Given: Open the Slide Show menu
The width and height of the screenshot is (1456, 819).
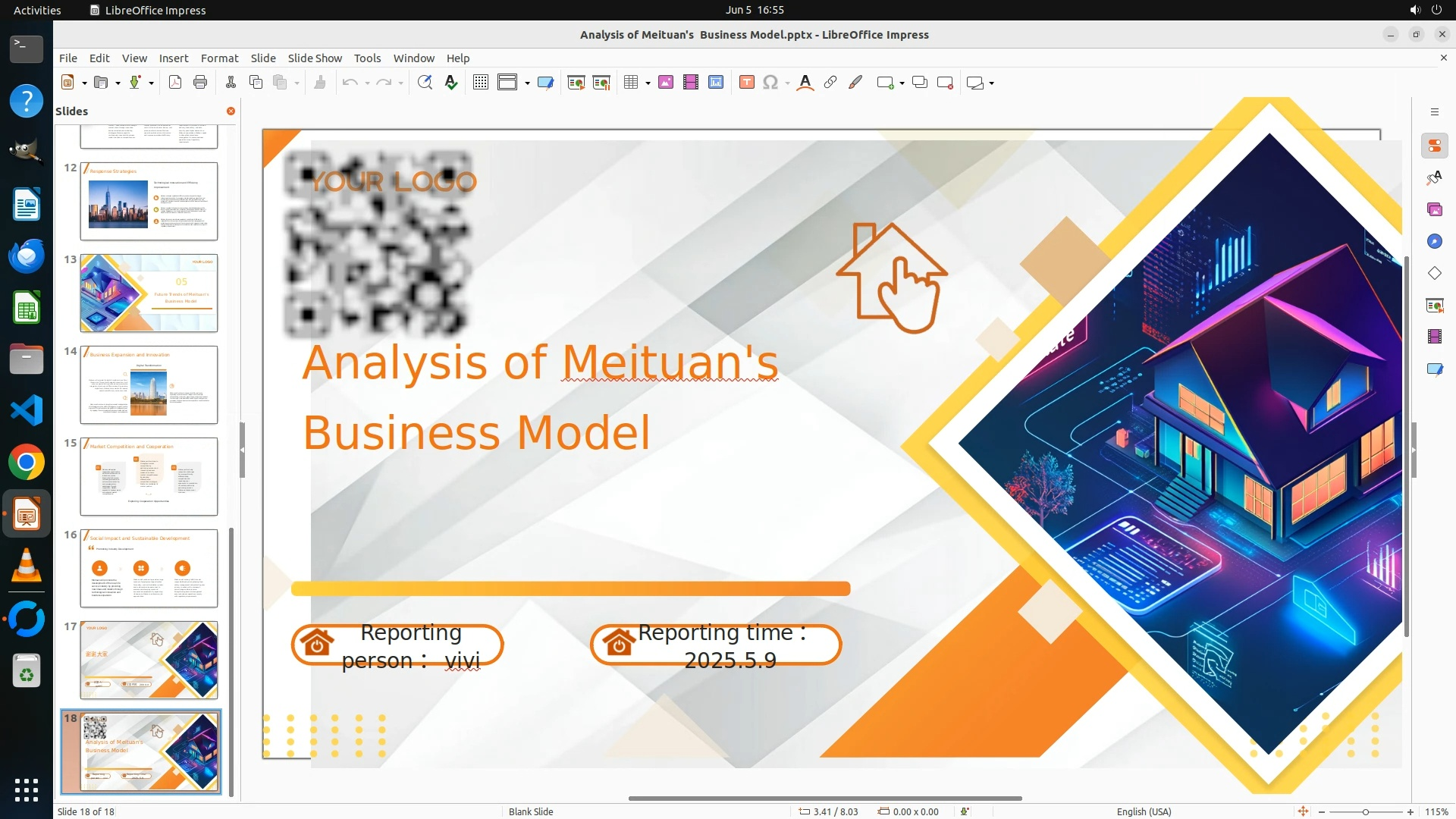Looking at the screenshot, I should pyautogui.click(x=315, y=58).
